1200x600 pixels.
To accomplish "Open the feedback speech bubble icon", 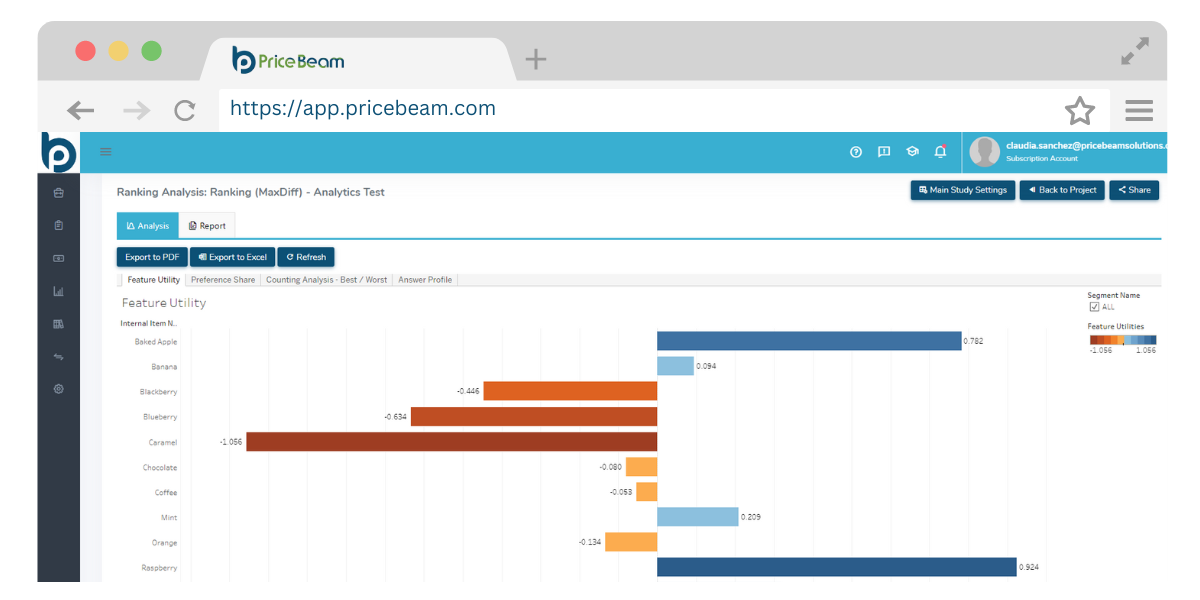I will [x=884, y=152].
